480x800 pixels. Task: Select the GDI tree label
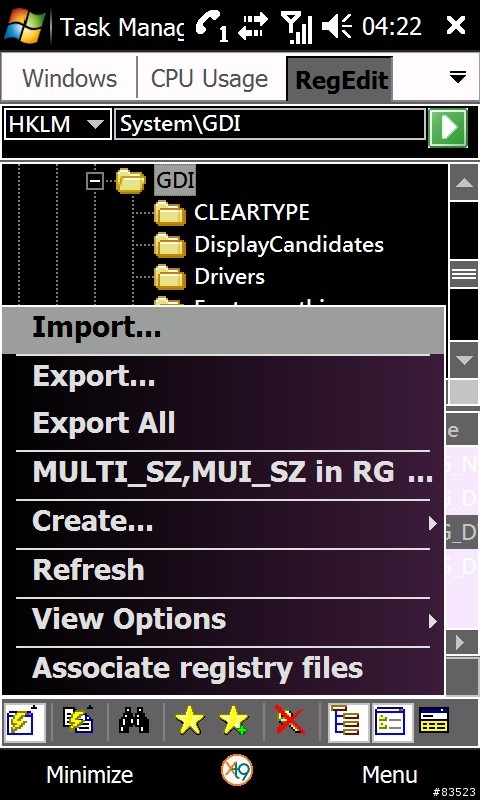(x=175, y=181)
